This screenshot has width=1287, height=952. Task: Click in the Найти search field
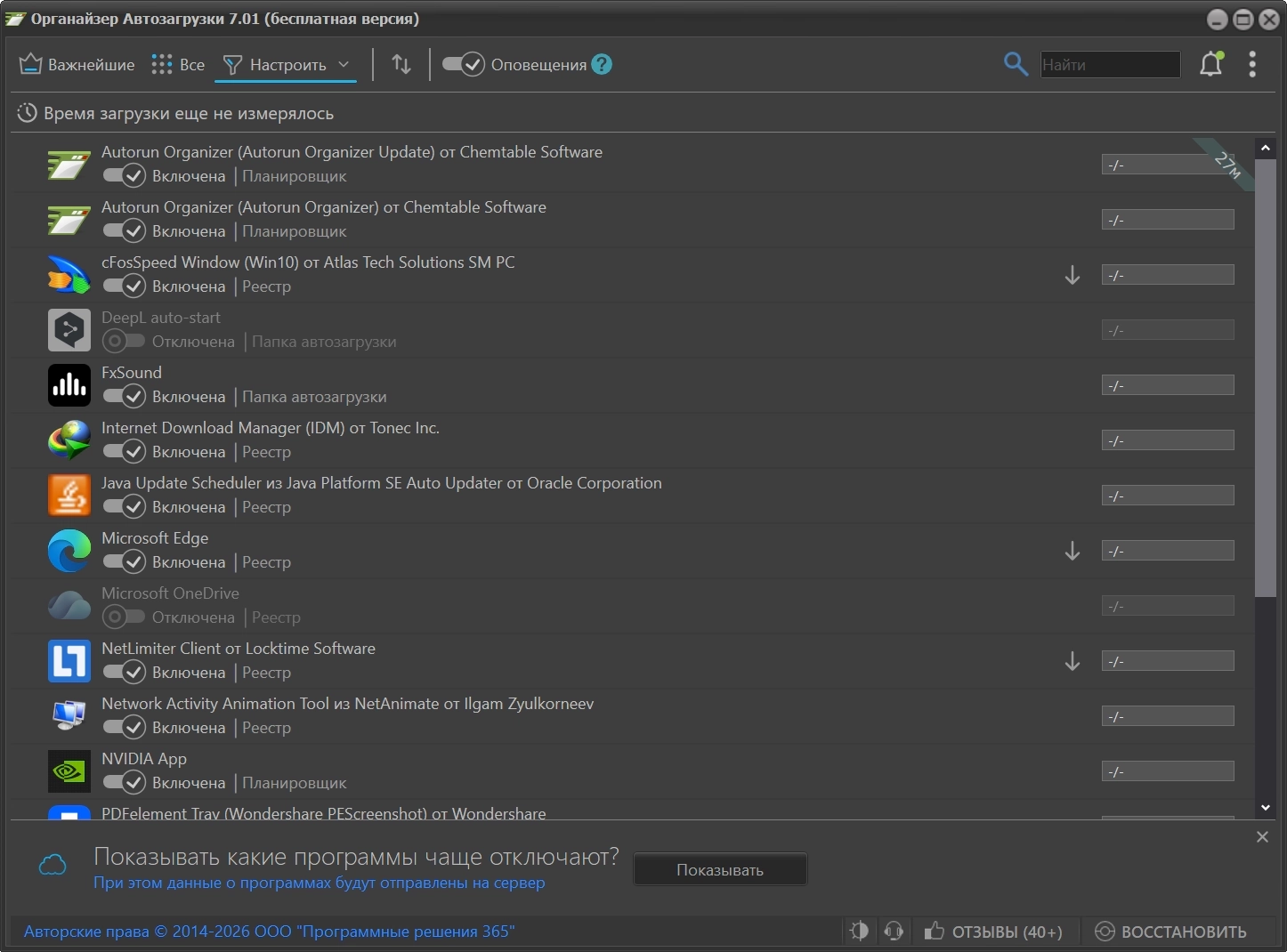pyautogui.click(x=1110, y=64)
